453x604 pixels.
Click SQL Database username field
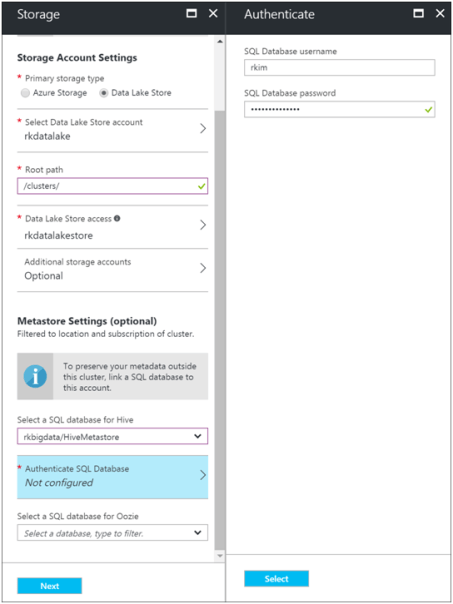tap(340, 67)
